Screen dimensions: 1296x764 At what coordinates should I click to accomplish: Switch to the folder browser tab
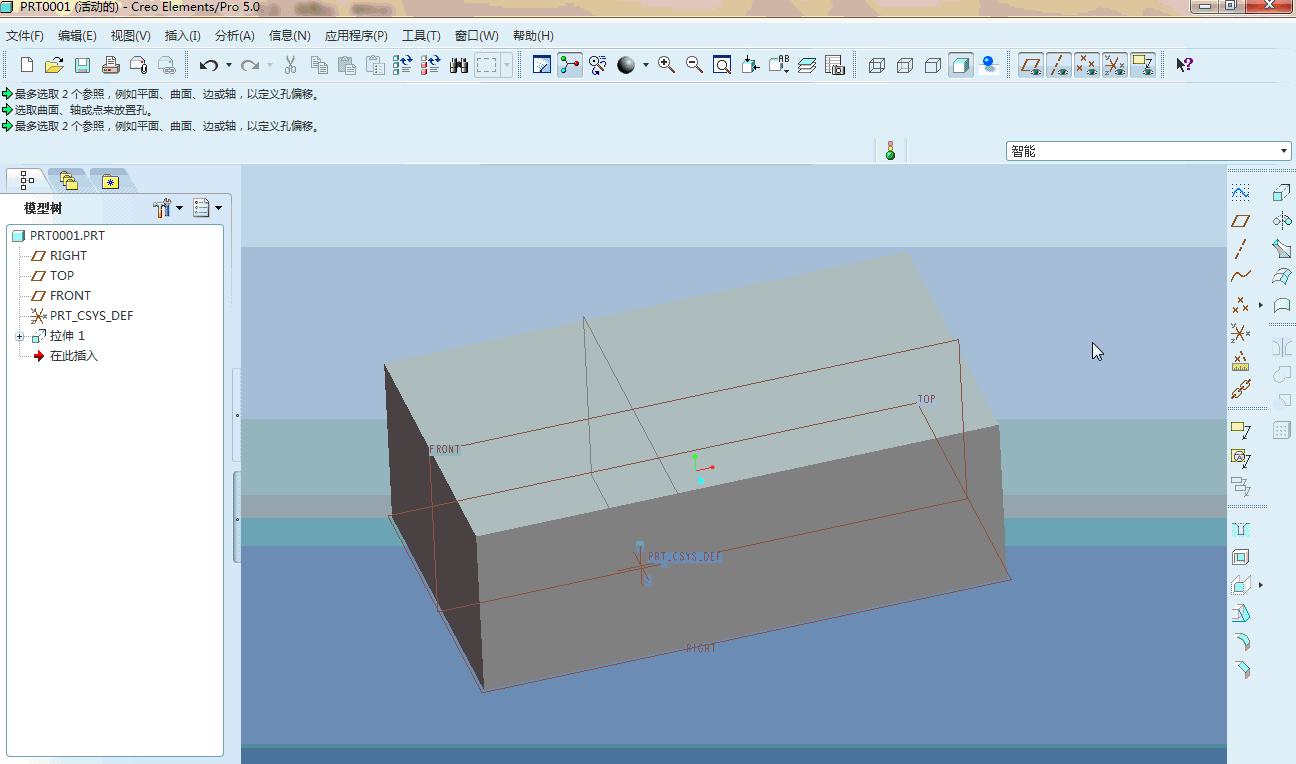(x=68, y=181)
